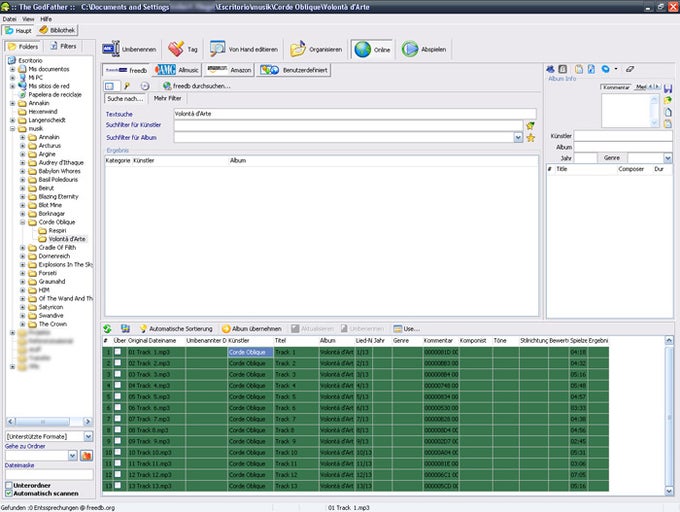Slide the folder tree horizontal scrollbar
Image resolution: width=680 pixels, height=512 pixels.
click(42, 421)
